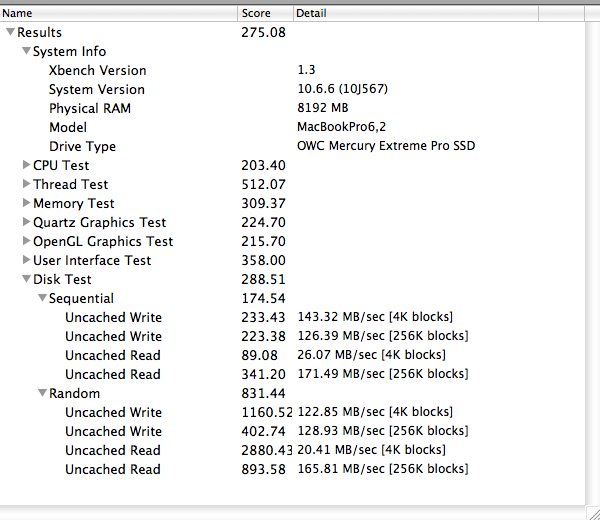Expand the CPU Test row
Screen dimensions: 600x520
pos(26,165)
